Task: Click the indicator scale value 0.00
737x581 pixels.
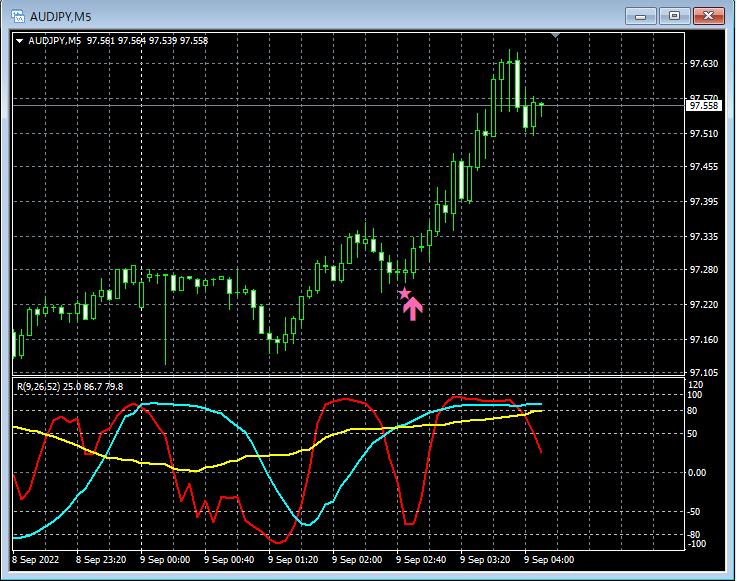Action: click(x=697, y=473)
